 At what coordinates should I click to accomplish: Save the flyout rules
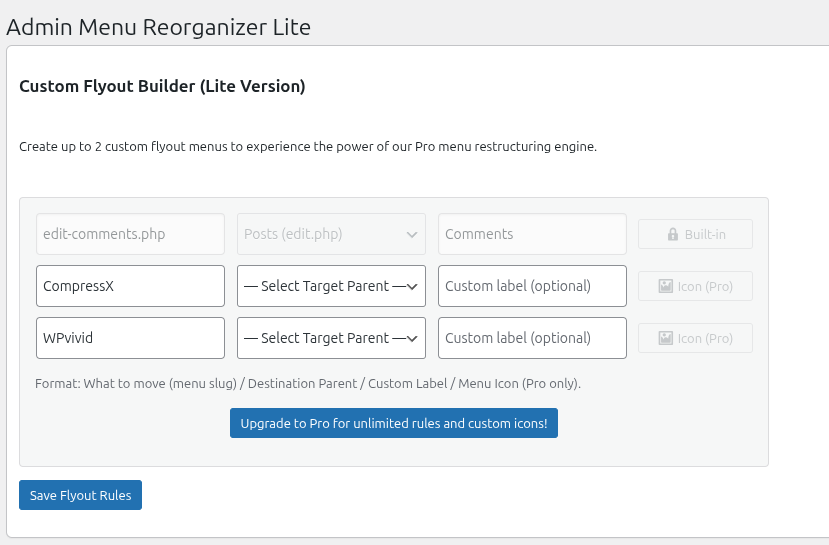80,495
